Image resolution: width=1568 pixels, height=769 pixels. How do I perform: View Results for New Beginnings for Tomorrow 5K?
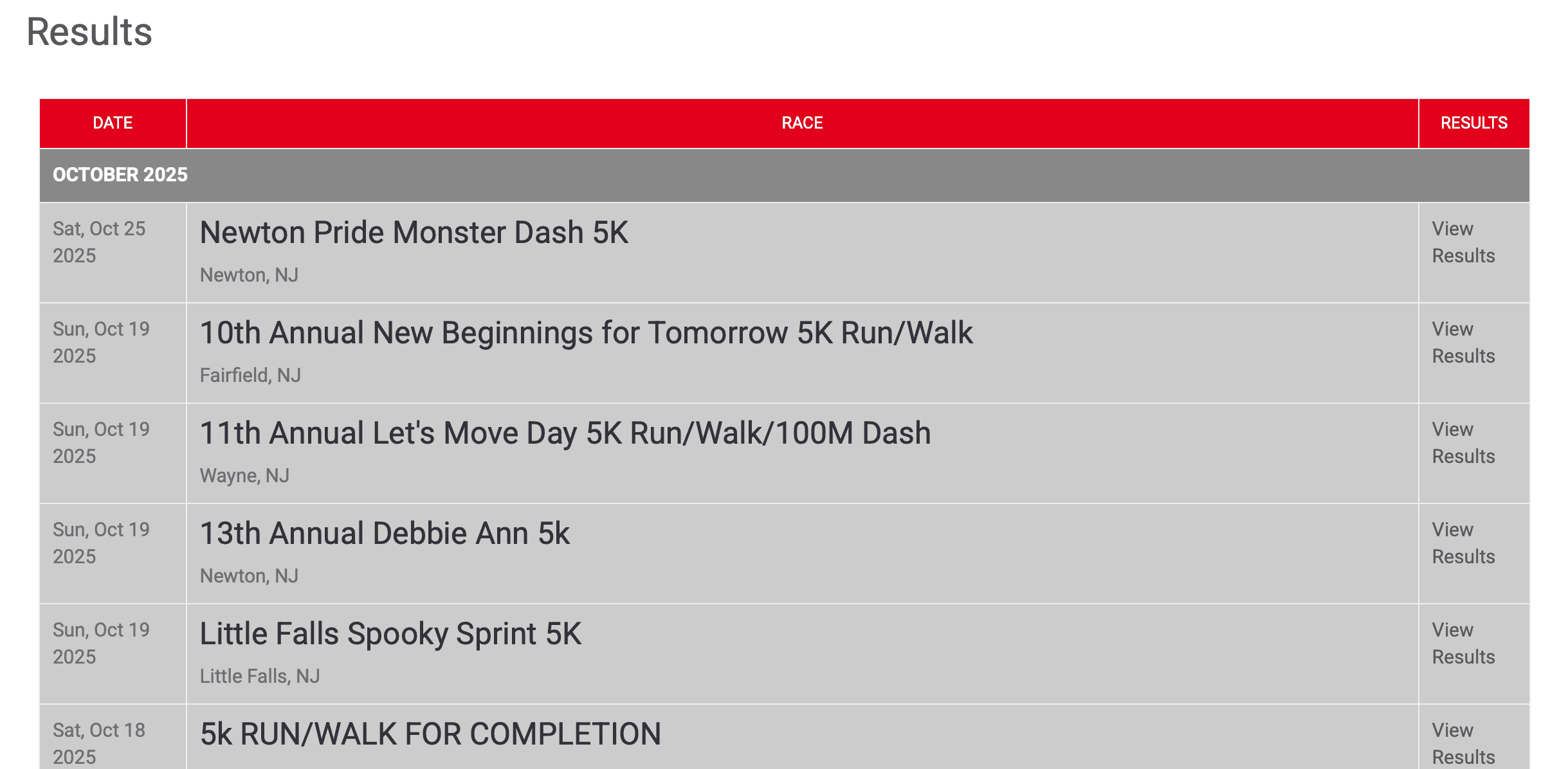tap(1463, 343)
